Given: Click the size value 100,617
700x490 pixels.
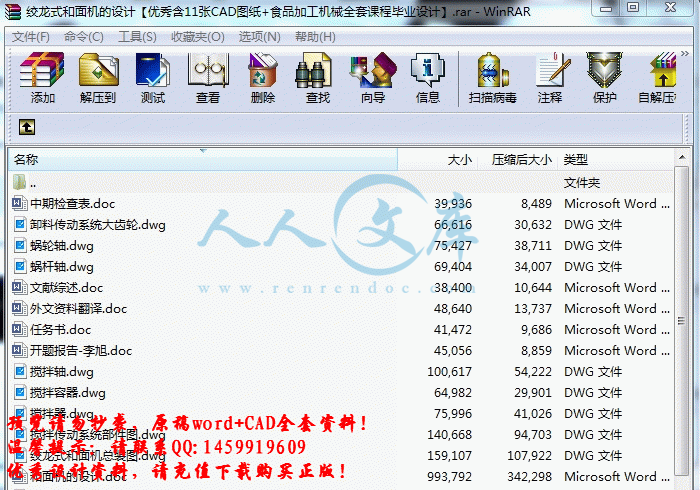Looking at the screenshot, I should (449, 372).
